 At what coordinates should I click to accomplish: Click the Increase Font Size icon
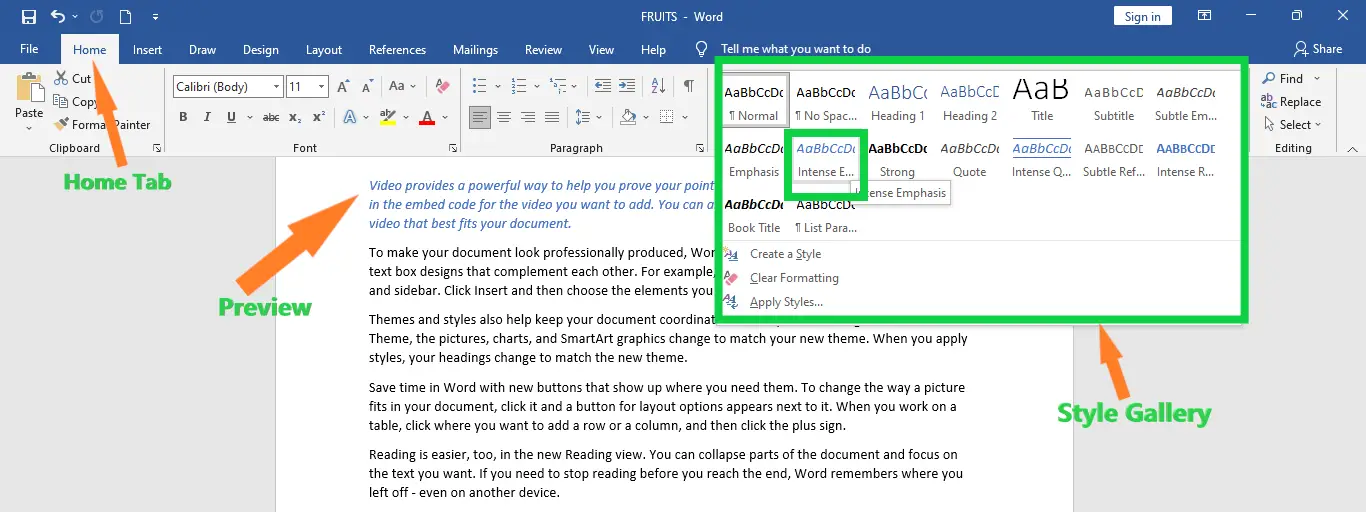coord(344,87)
